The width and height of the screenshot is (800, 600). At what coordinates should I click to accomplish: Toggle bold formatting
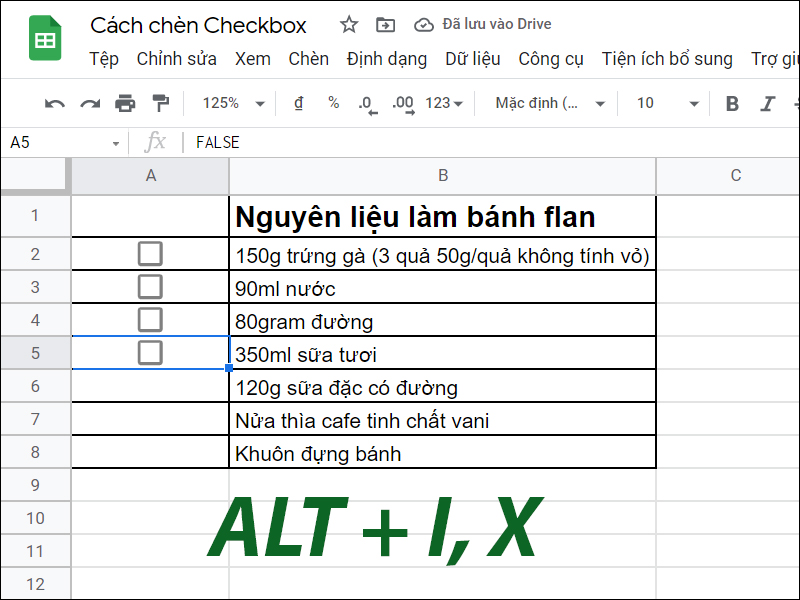(732, 104)
